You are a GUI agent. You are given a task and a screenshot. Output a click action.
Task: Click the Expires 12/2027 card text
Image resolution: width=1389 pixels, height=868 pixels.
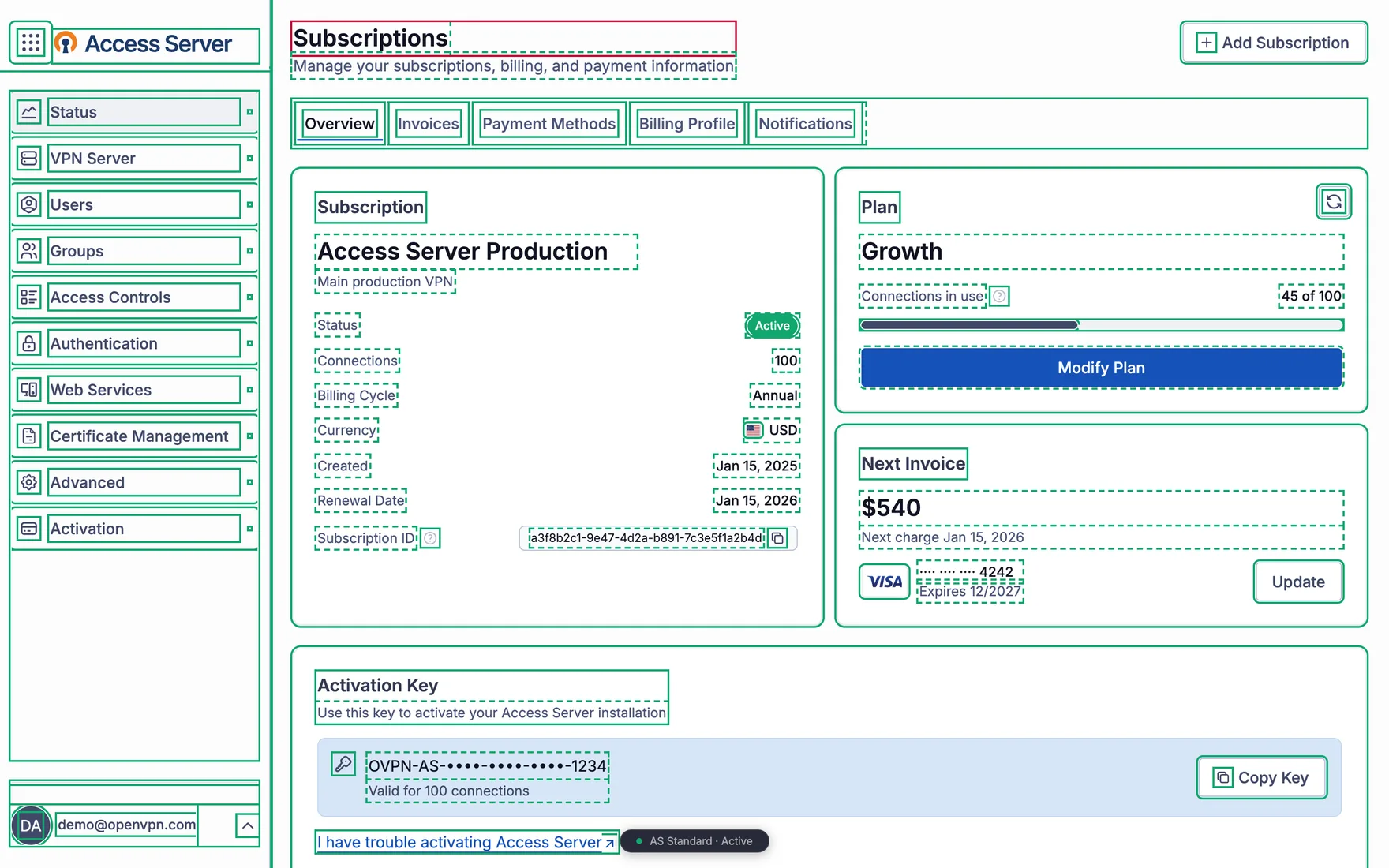click(969, 592)
